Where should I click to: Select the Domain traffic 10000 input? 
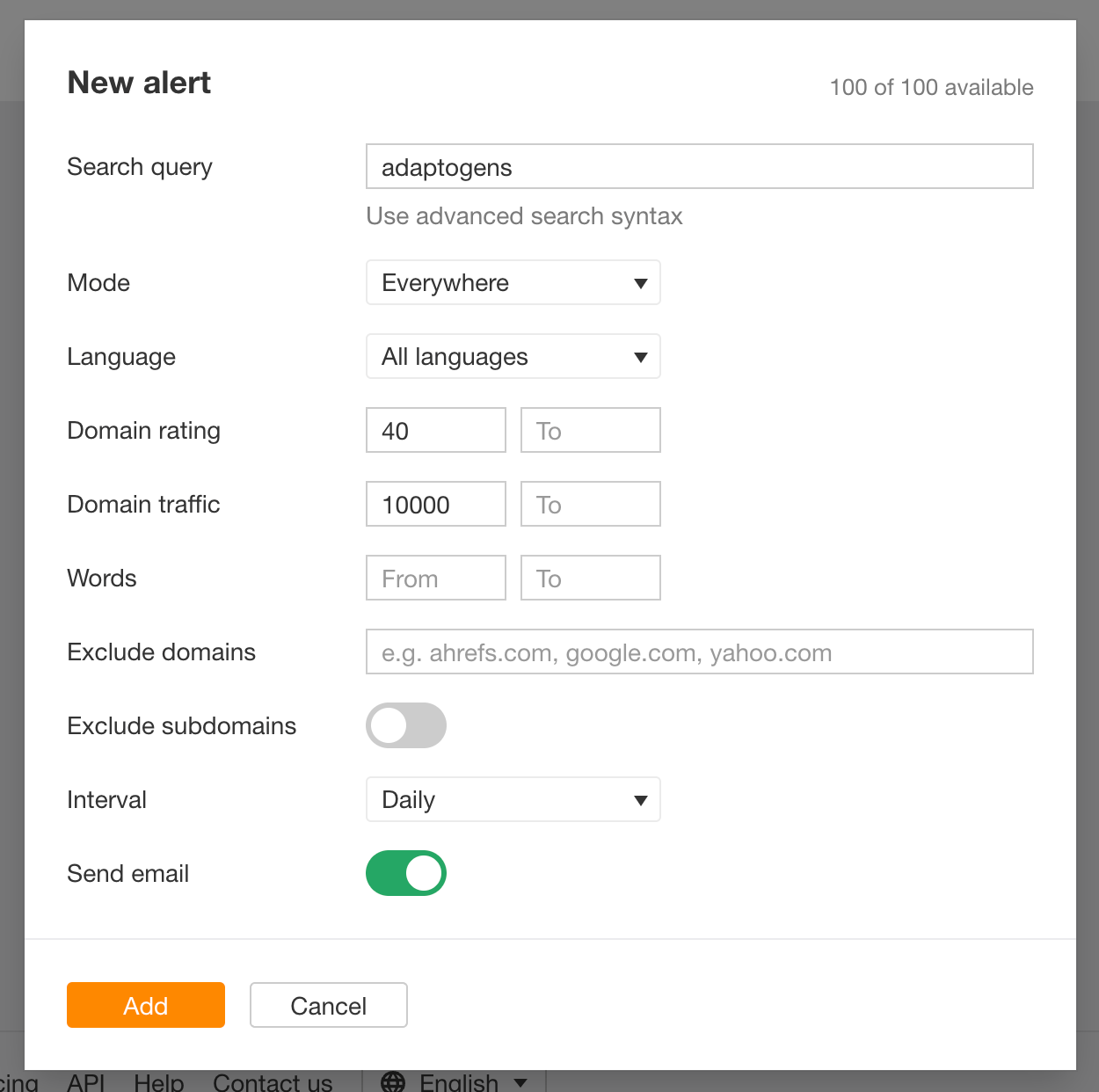435,504
